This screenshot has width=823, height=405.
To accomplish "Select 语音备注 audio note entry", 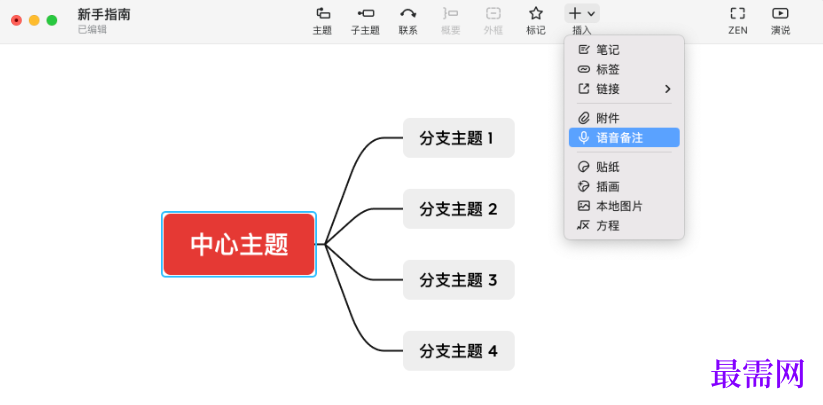I will 624,137.
